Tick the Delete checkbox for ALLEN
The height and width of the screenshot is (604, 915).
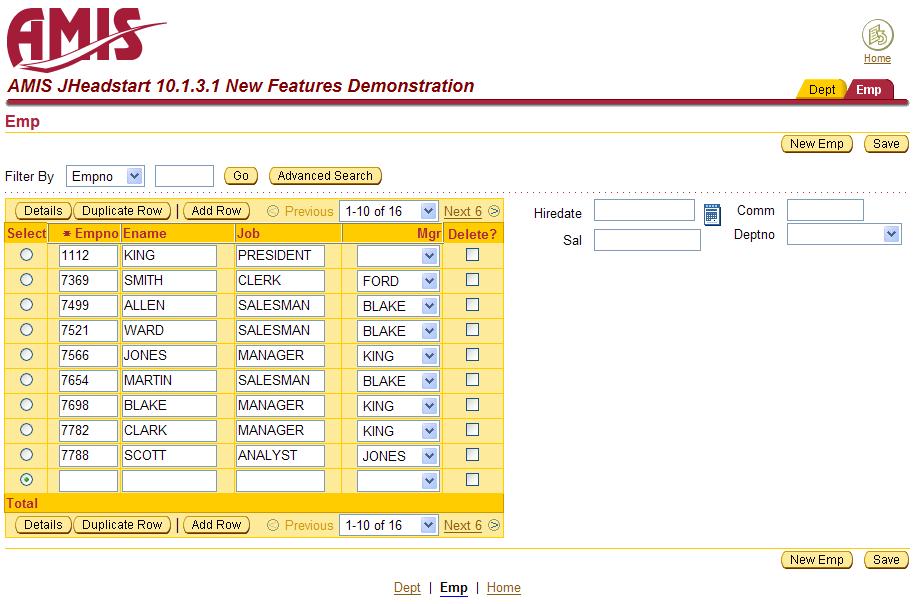click(473, 305)
